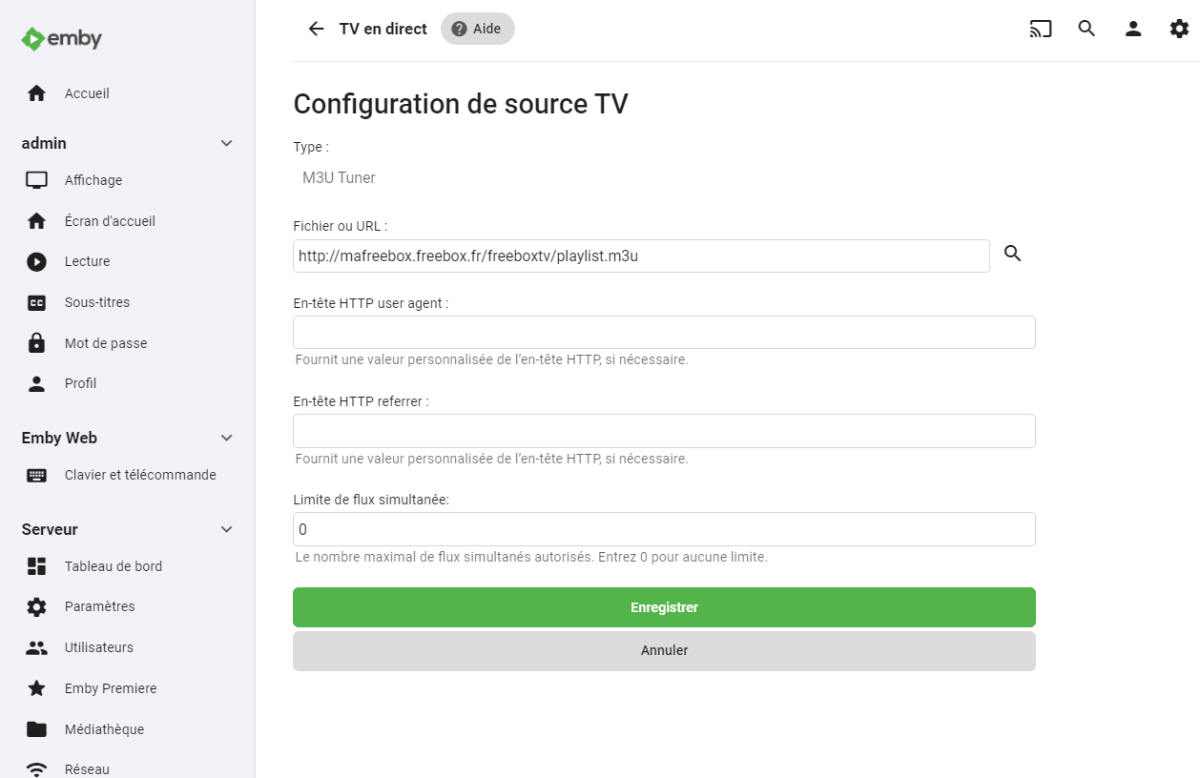The width and height of the screenshot is (1200, 778).
Task: Go to Médiathèque in sidebar
Action: tap(104, 729)
